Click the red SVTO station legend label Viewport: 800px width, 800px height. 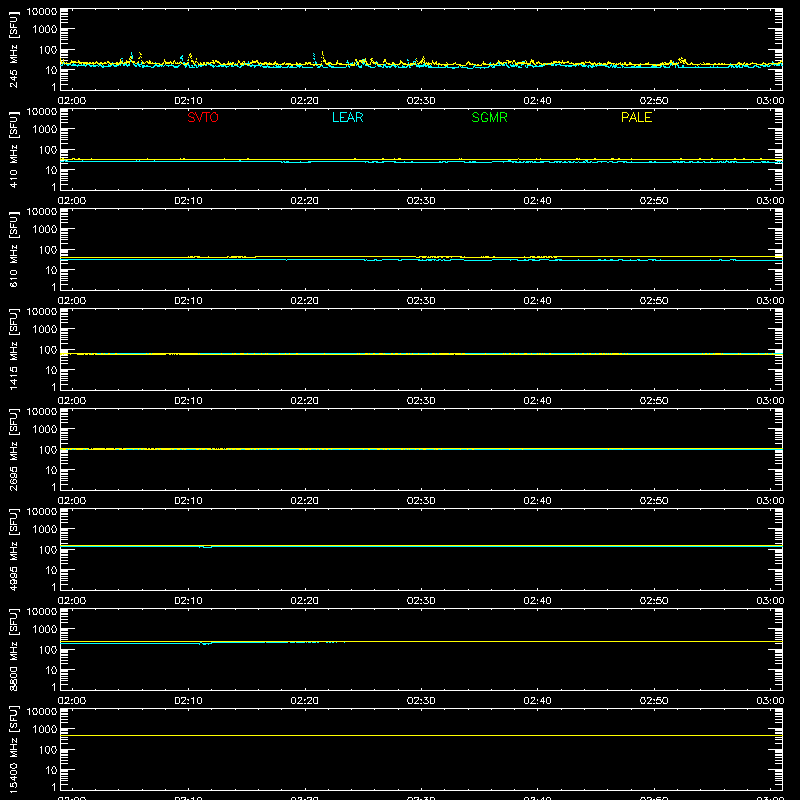[203, 117]
